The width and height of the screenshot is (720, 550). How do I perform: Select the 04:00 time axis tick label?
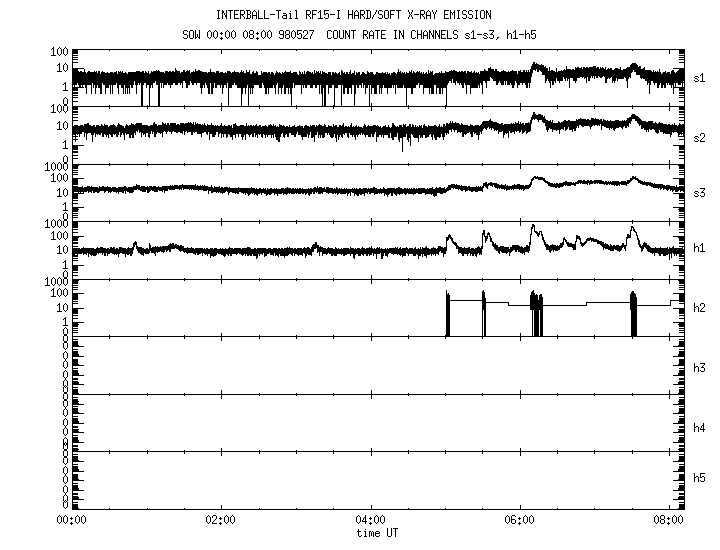click(370, 520)
